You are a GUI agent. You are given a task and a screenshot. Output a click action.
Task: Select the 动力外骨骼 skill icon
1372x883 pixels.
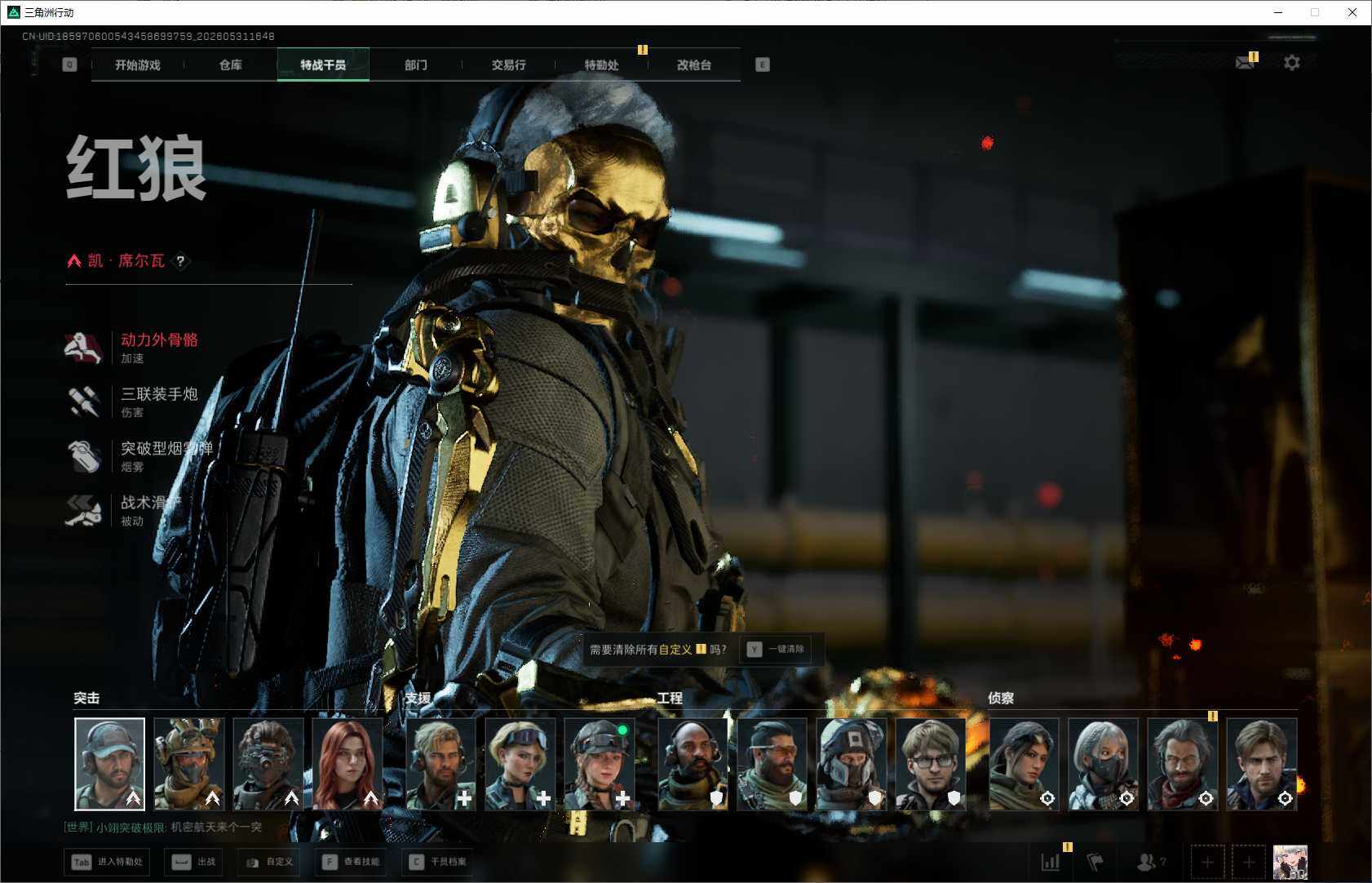[84, 348]
